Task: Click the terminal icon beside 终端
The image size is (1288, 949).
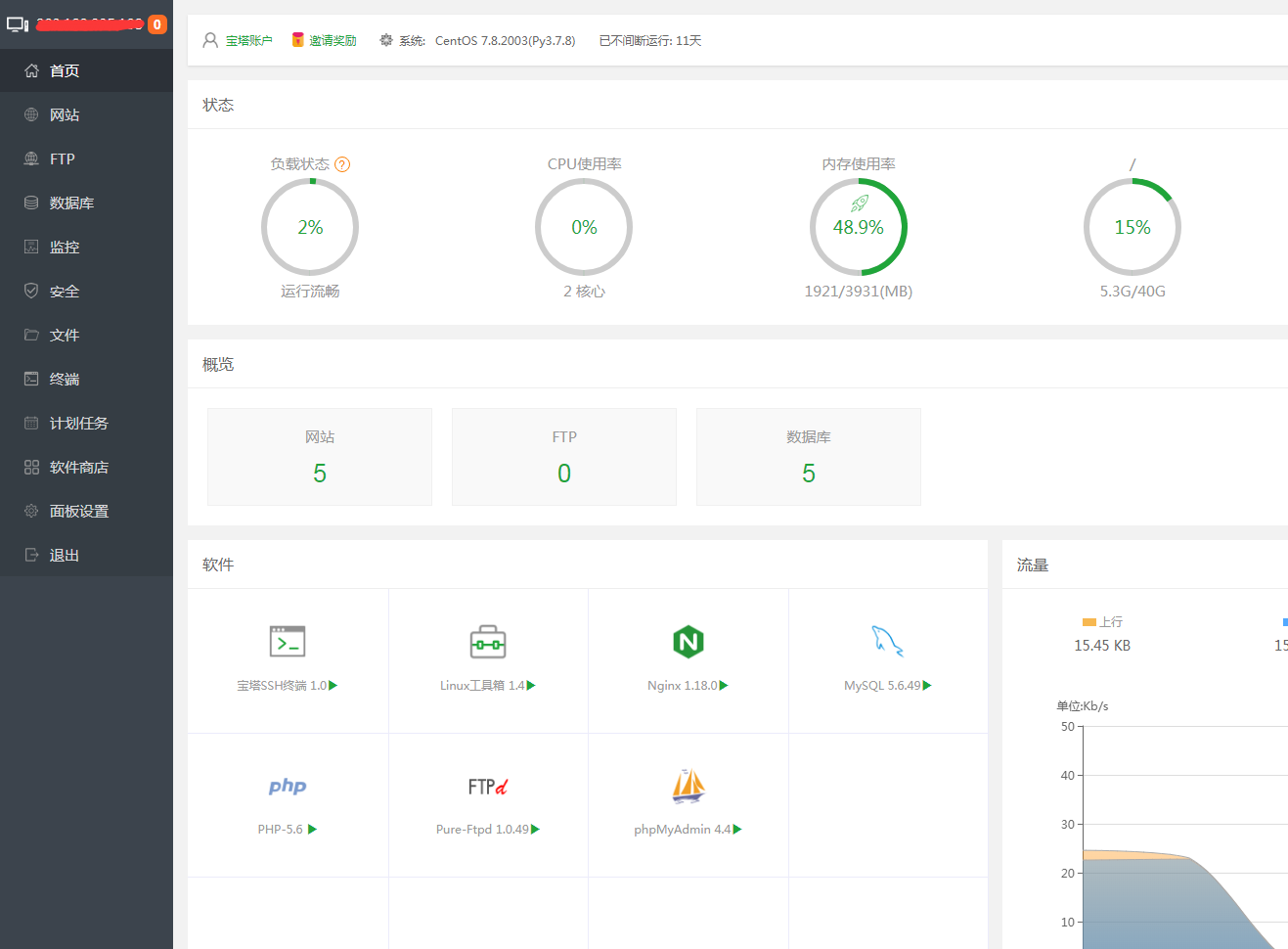Action: (x=31, y=379)
